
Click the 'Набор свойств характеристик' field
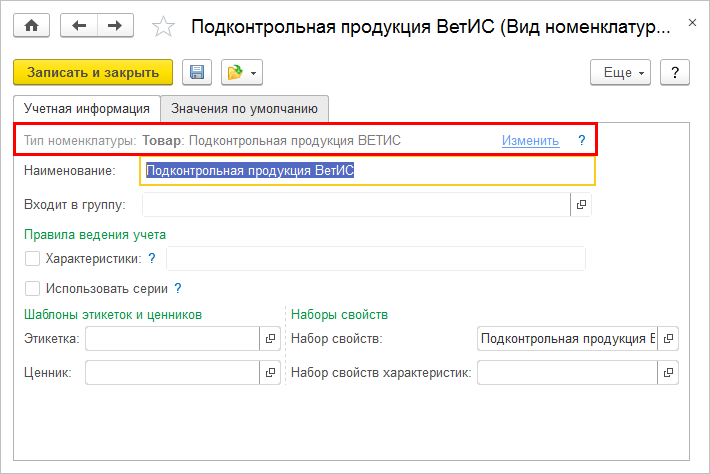pos(567,373)
